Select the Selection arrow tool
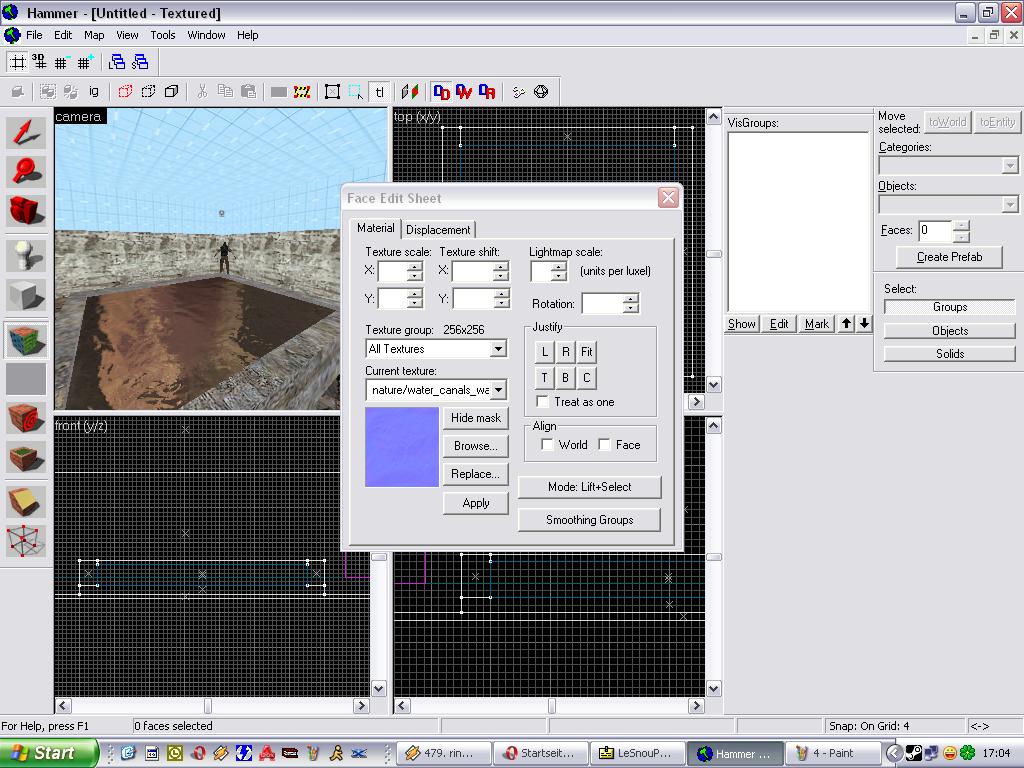 (x=26, y=133)
